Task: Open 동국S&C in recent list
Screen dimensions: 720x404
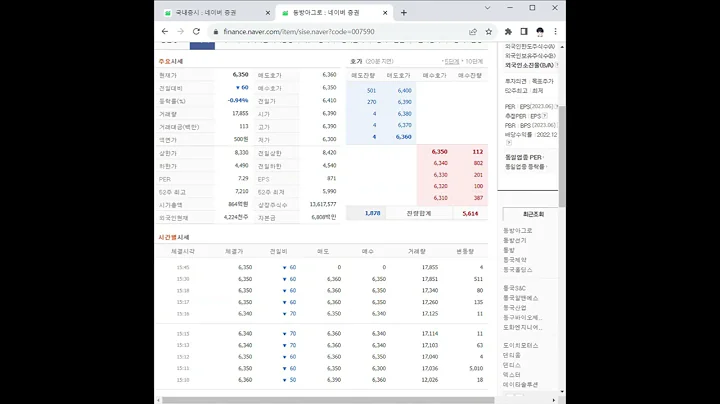Action: pyautogui.click(x=514, y=288)
